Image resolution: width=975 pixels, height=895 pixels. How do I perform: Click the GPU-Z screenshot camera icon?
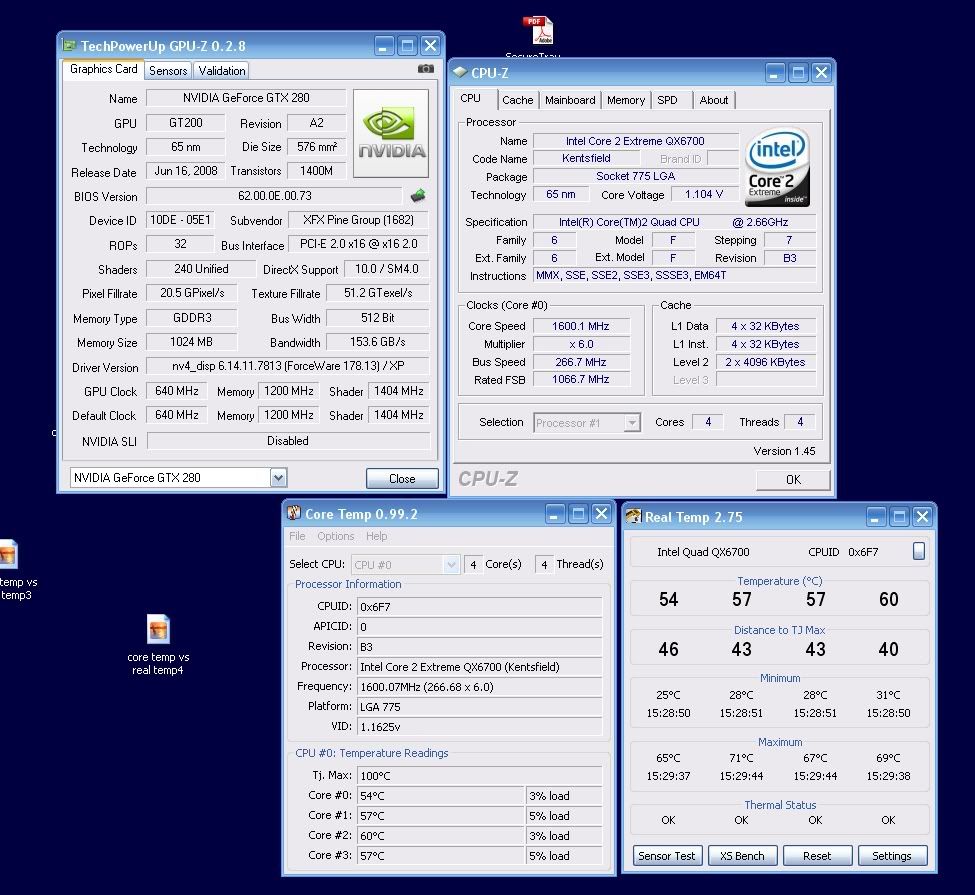426,69
